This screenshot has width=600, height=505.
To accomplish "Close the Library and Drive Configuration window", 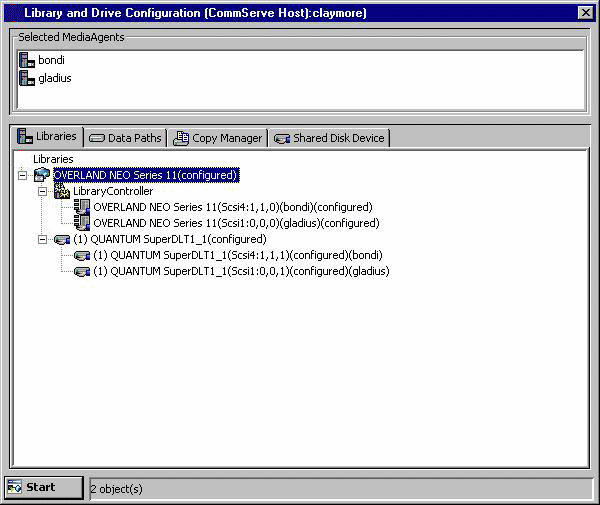I will (585, 12).
